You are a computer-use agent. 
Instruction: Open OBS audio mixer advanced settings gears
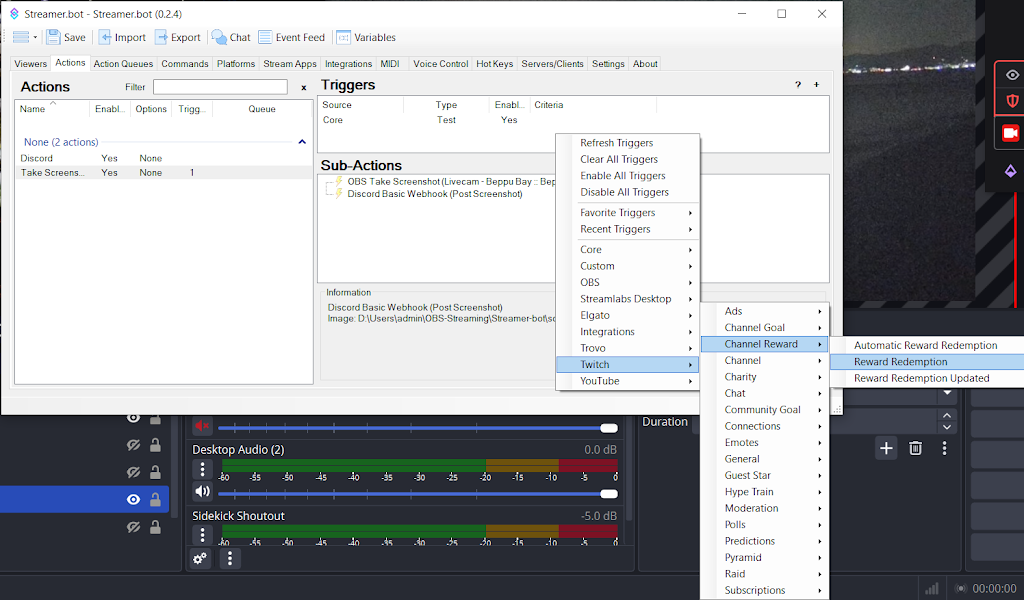pos(200,559)
